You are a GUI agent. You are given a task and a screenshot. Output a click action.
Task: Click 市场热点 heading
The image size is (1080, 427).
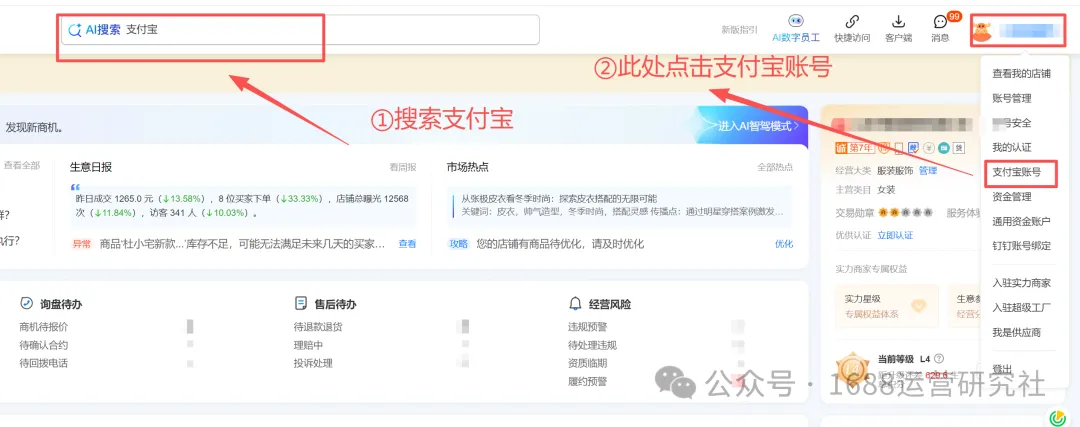point(468,167)
